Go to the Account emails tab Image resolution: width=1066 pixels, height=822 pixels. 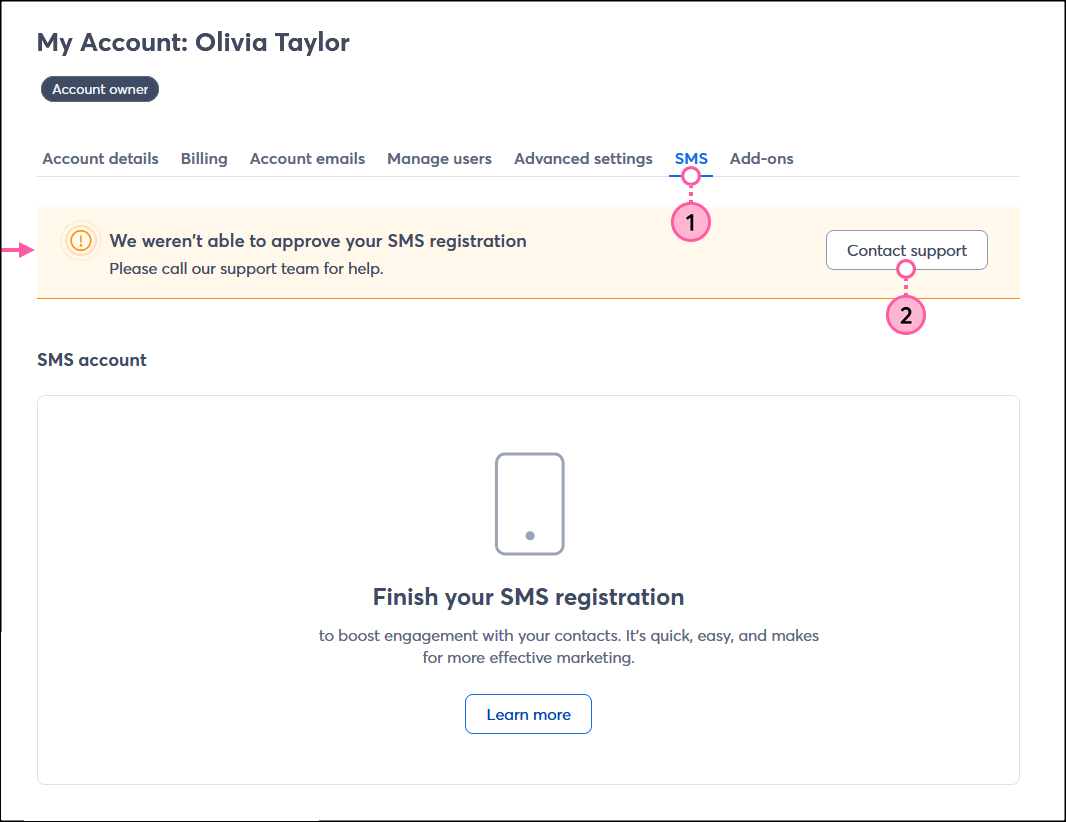coord(307,158)
